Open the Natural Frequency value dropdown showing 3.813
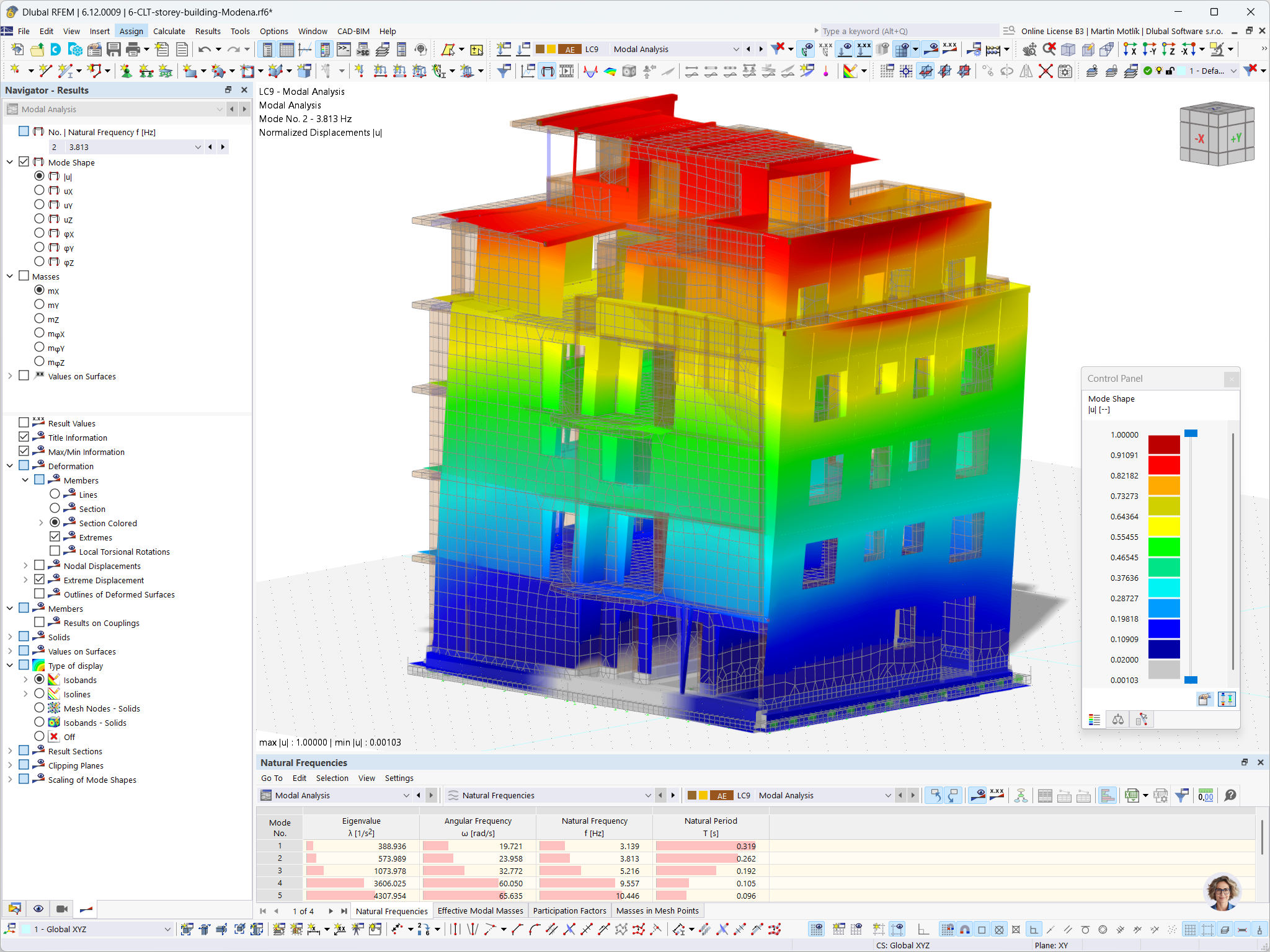Screen dimensions: 1270x952 tap(198, 147)
